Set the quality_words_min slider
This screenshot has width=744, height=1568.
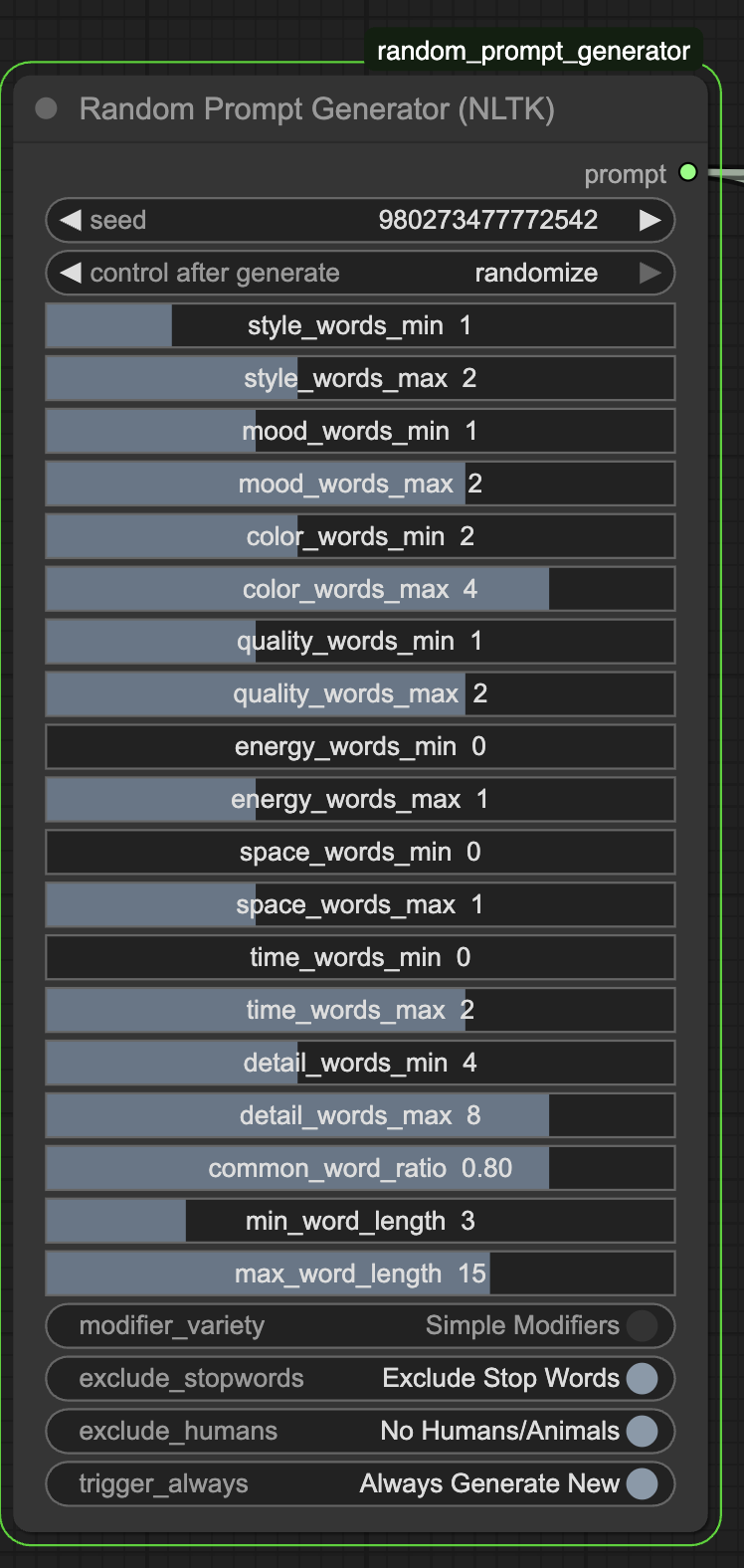pyautogui.click(x=360, y=642)
